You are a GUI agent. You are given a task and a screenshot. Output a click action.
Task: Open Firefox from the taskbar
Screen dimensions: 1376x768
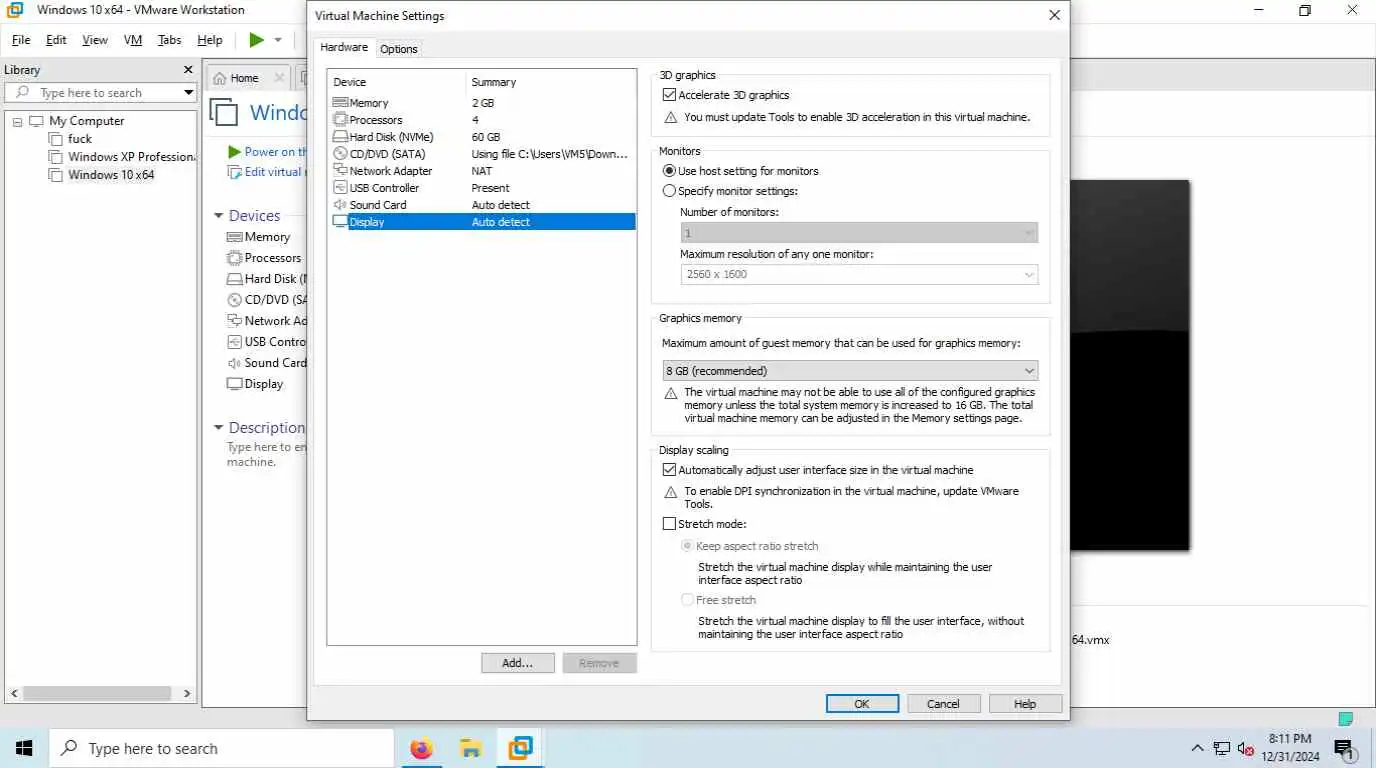(422, 748)
